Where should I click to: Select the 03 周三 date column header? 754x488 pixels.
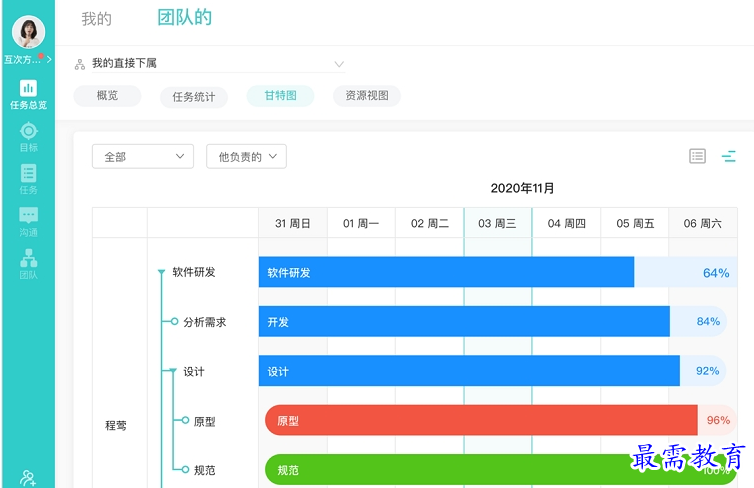pos(497,223)
